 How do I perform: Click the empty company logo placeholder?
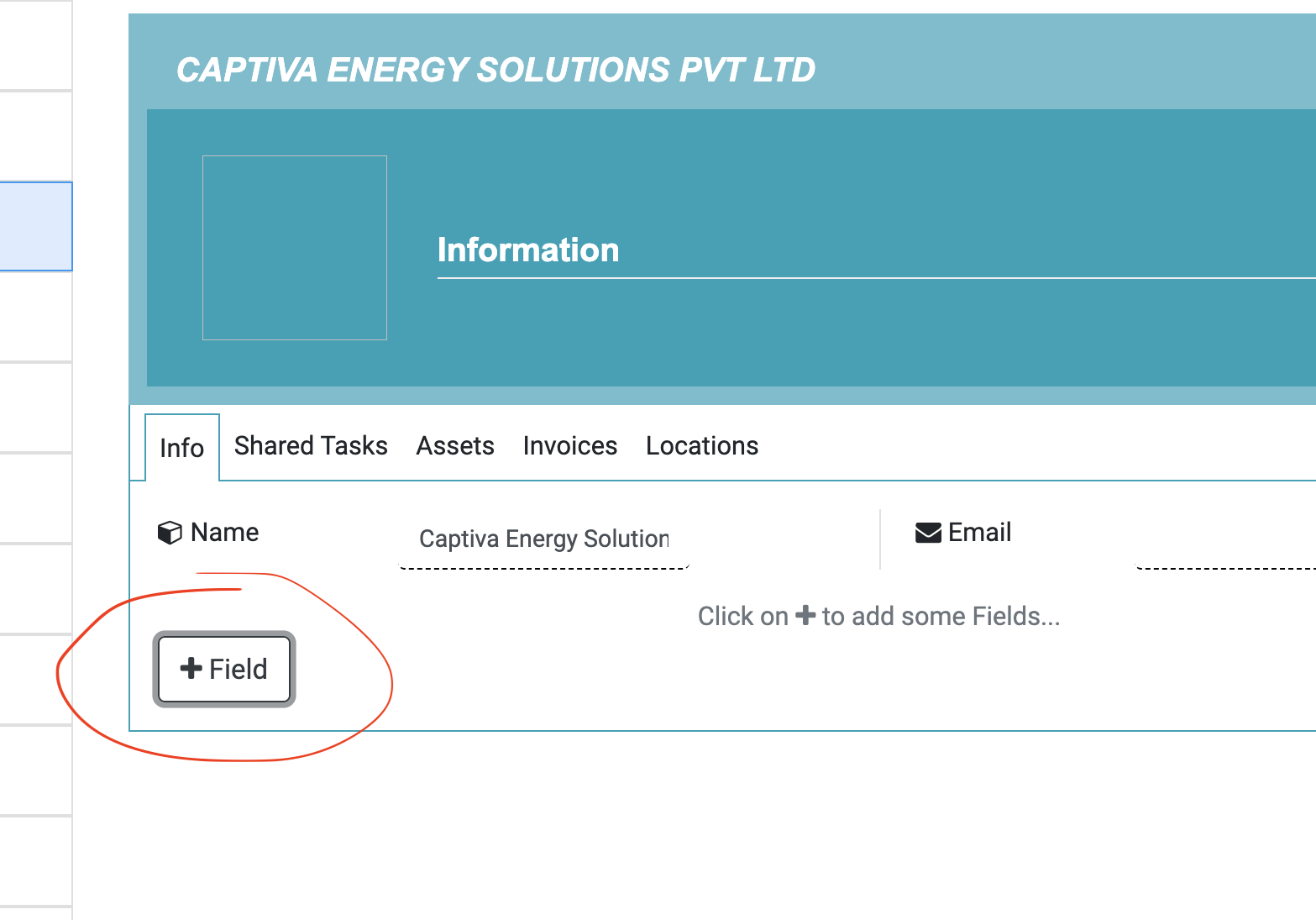[295, 248]
